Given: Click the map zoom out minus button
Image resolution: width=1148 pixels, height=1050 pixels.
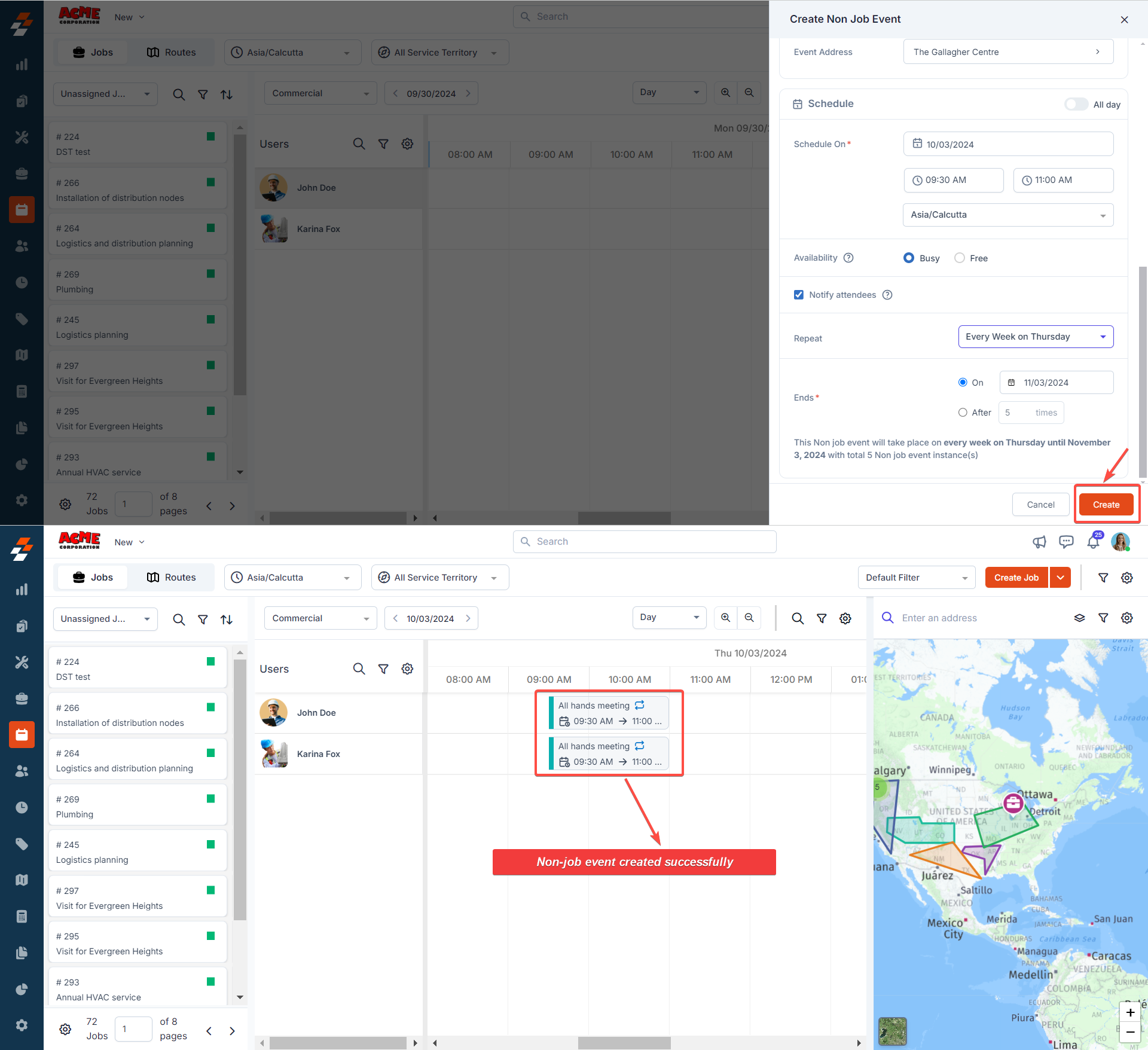Looking at the screenshot, I should click(x=1130, y=1032).
